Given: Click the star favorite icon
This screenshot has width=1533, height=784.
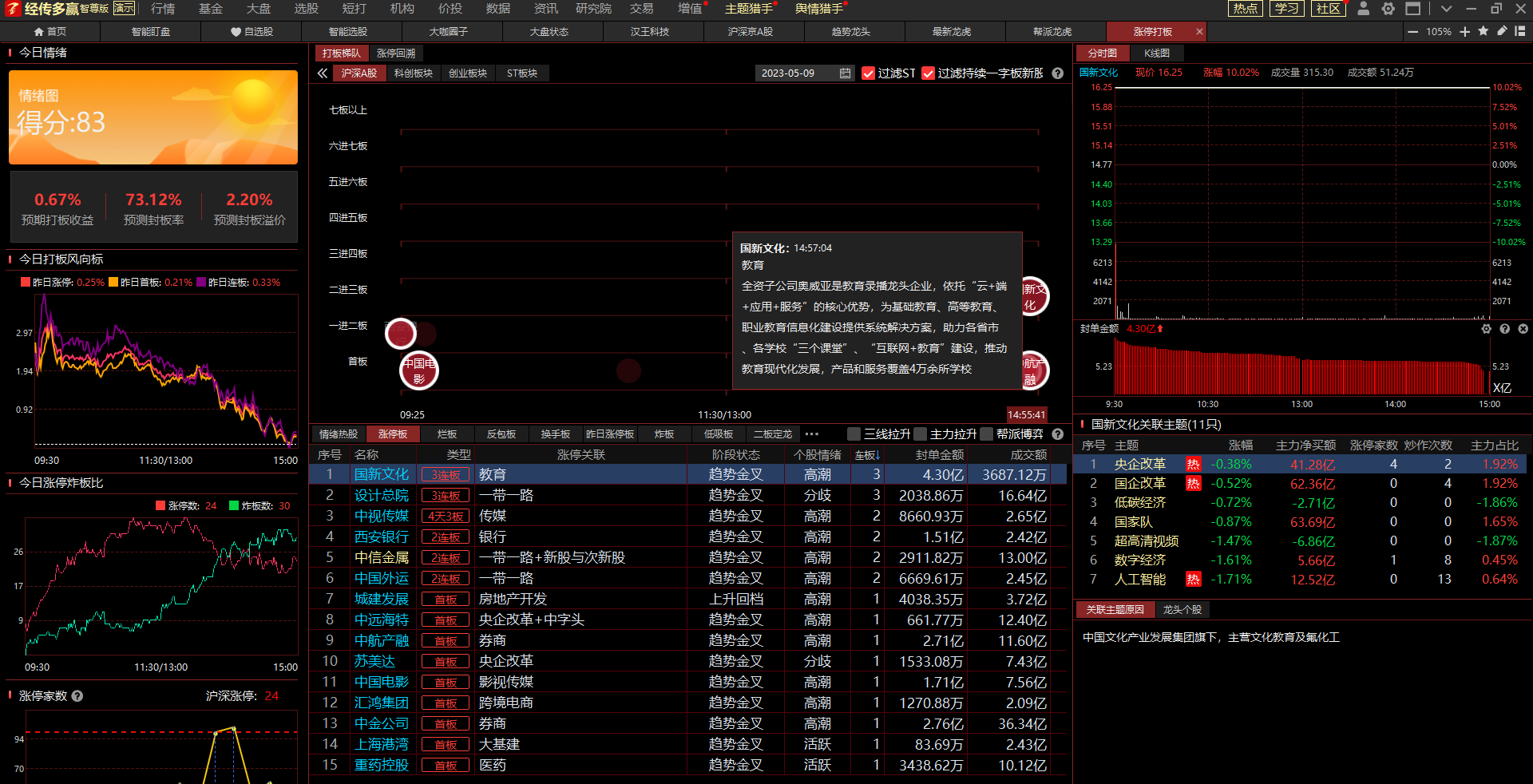Looking at the screenshot, I should coord(1483,31).
